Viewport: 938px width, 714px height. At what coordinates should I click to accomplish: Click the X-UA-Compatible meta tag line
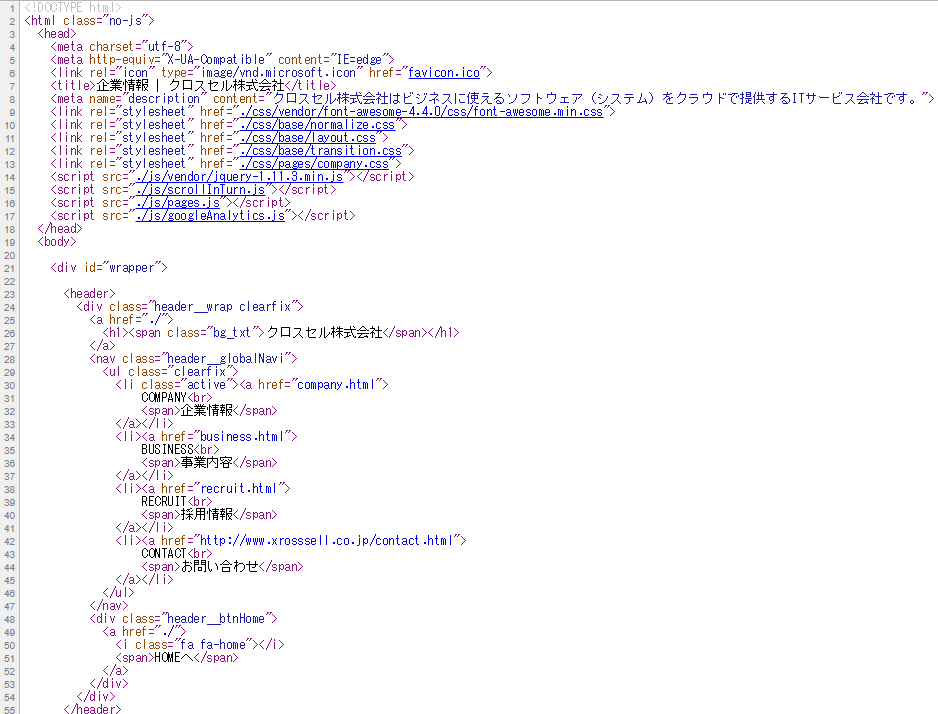point(223,60)
